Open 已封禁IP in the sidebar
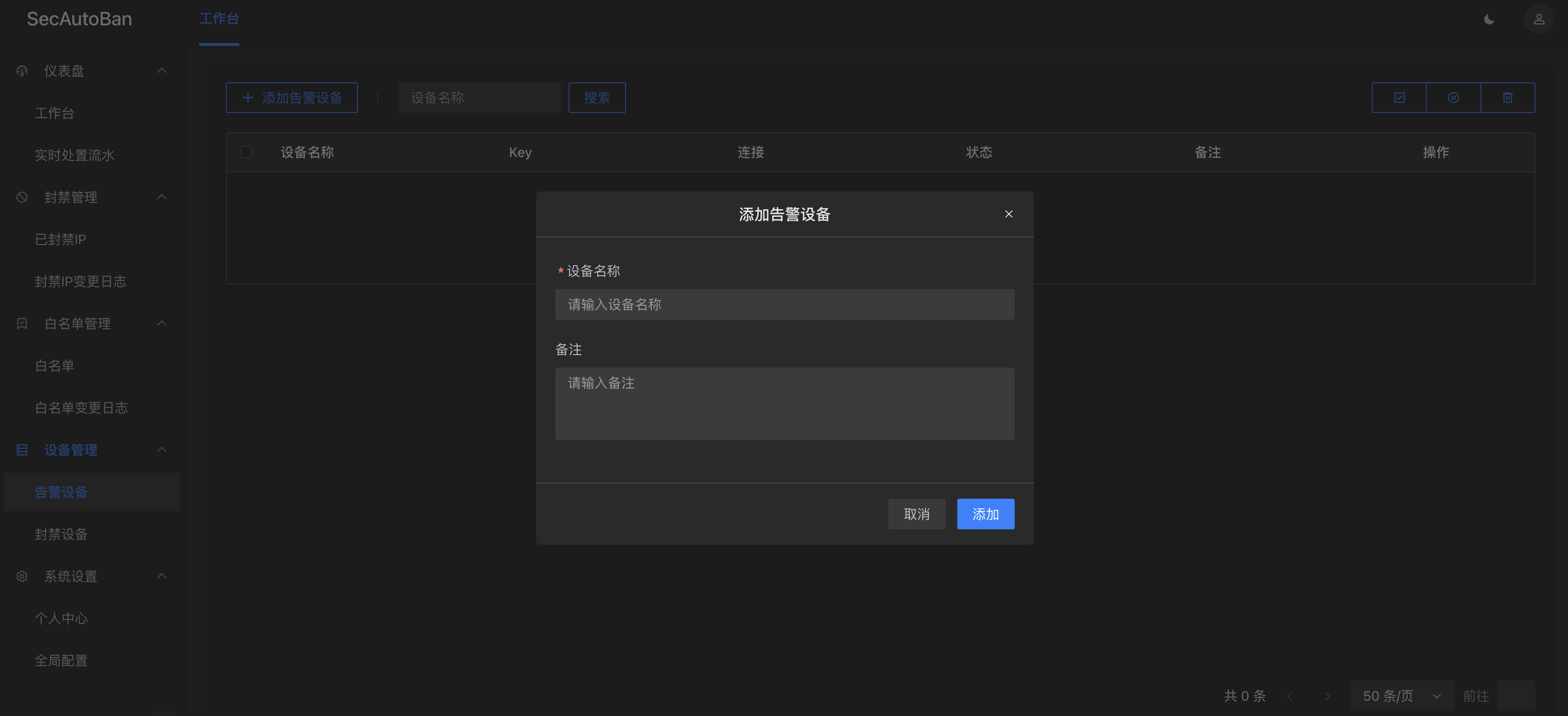This screenshot has width=1568, height=716. pyautogui.click(x=60, y=239)
